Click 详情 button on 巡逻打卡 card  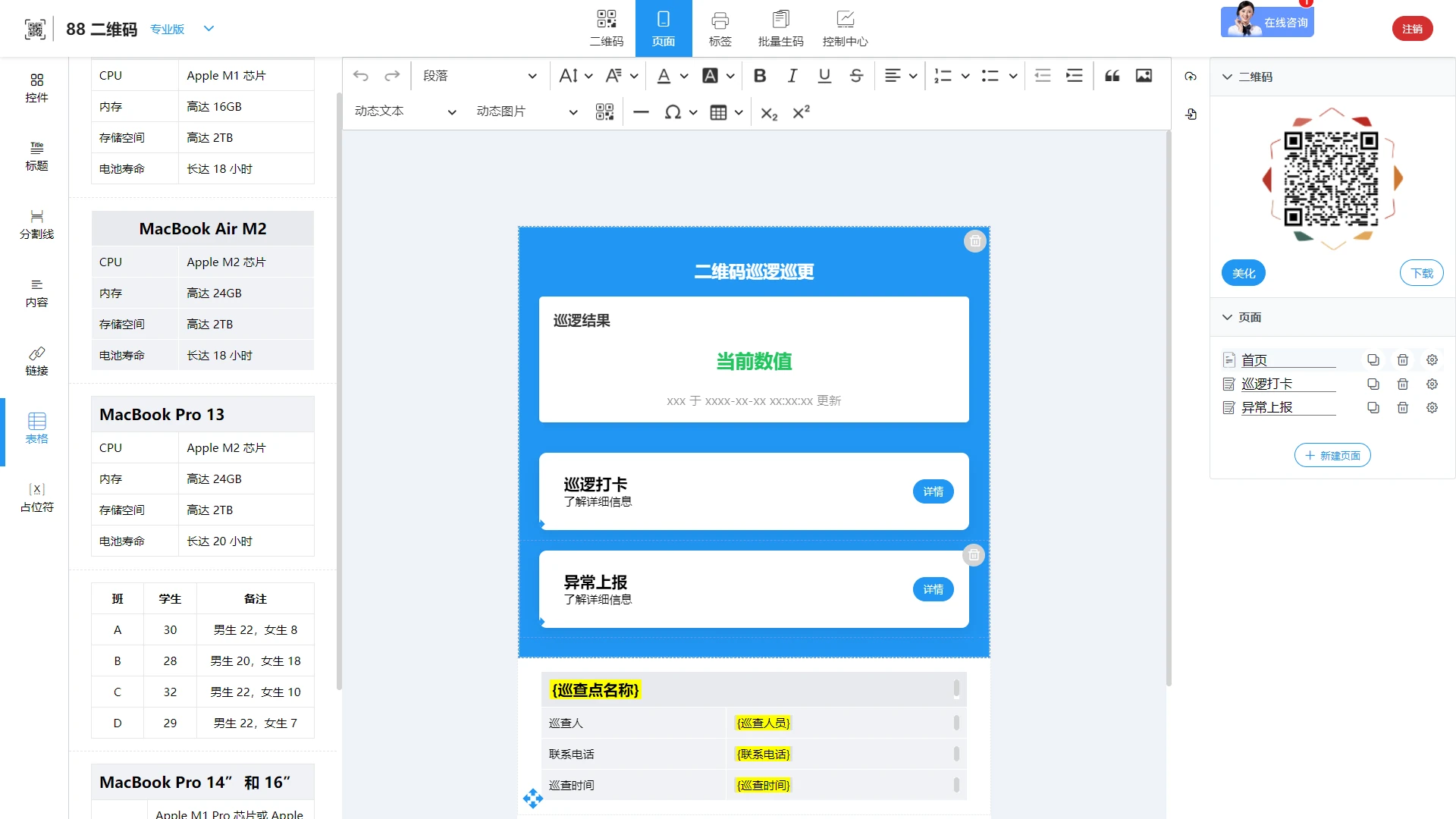click(x=934, y=491)
